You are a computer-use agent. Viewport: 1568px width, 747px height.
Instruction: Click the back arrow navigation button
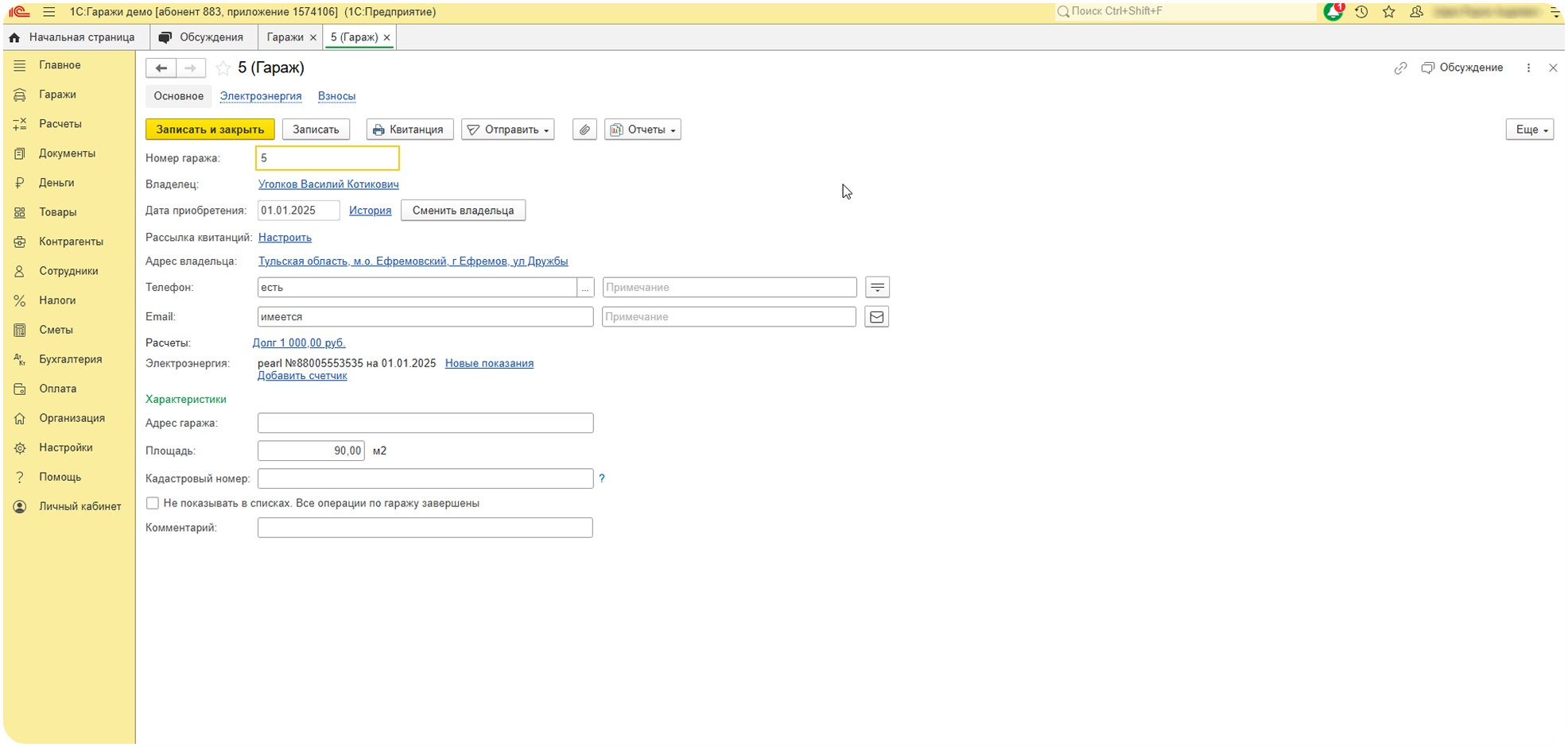(161, 68)
